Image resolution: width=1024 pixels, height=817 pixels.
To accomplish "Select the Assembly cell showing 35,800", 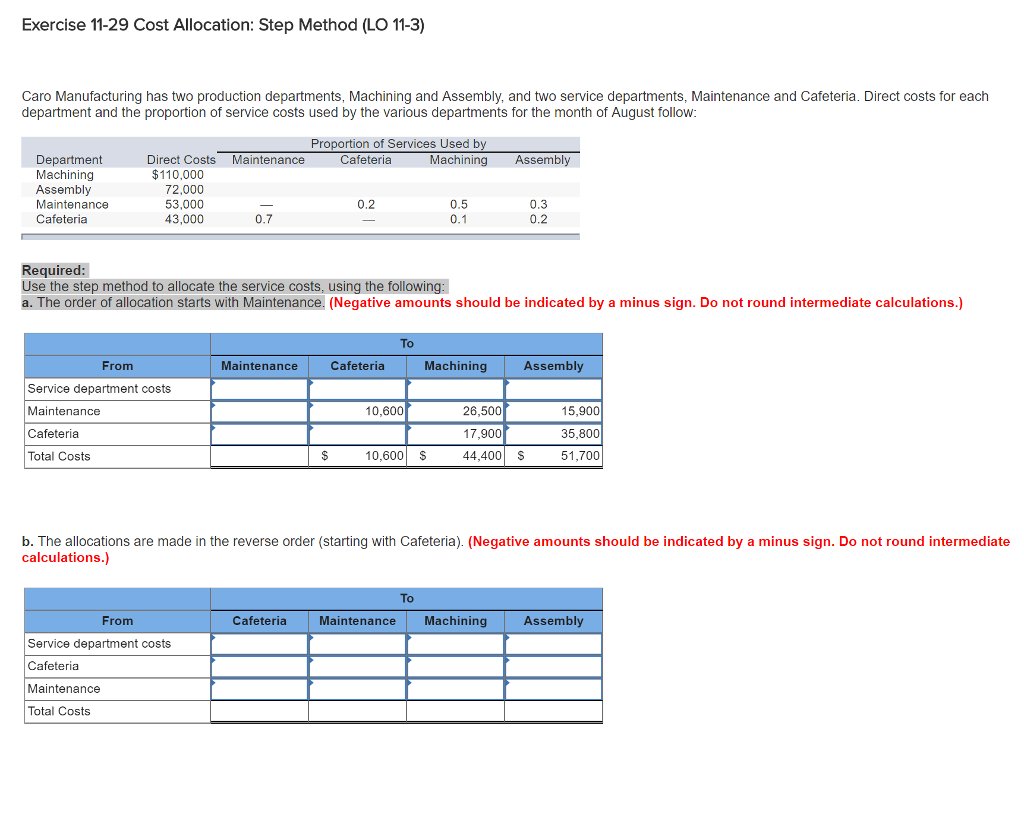I will 553,433.
